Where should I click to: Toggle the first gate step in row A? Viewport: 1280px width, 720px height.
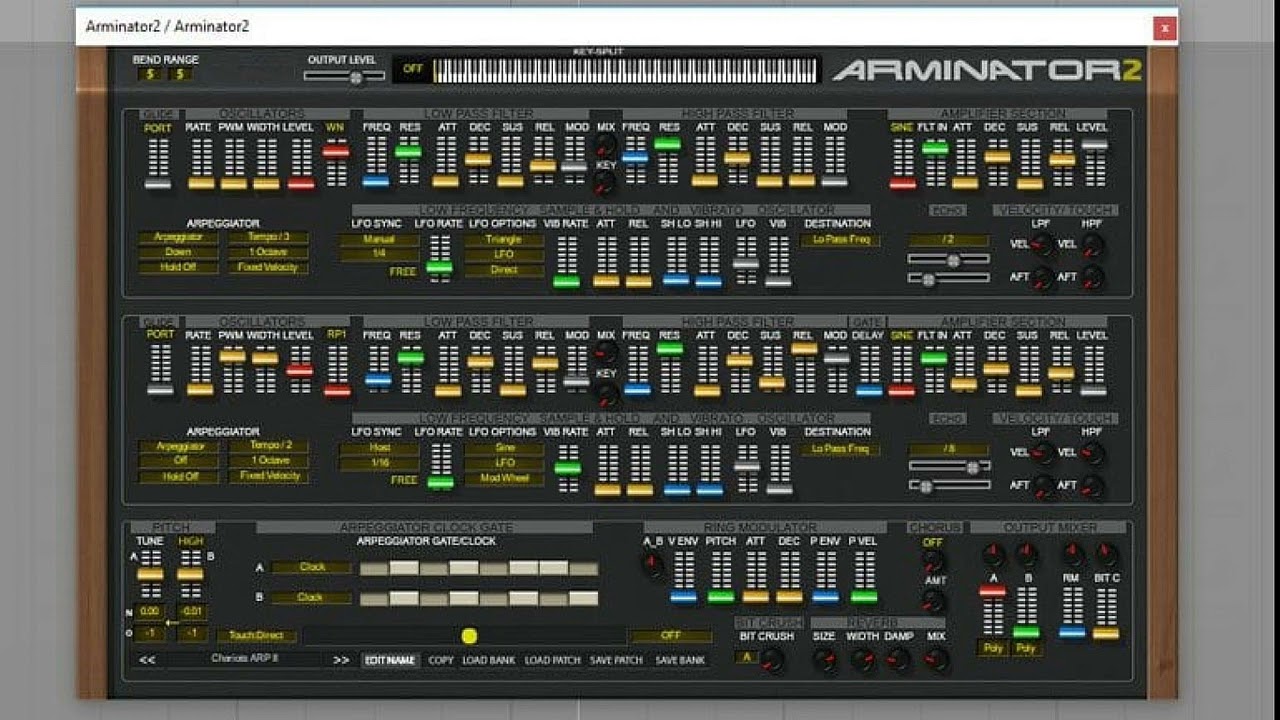pos(373,568)
